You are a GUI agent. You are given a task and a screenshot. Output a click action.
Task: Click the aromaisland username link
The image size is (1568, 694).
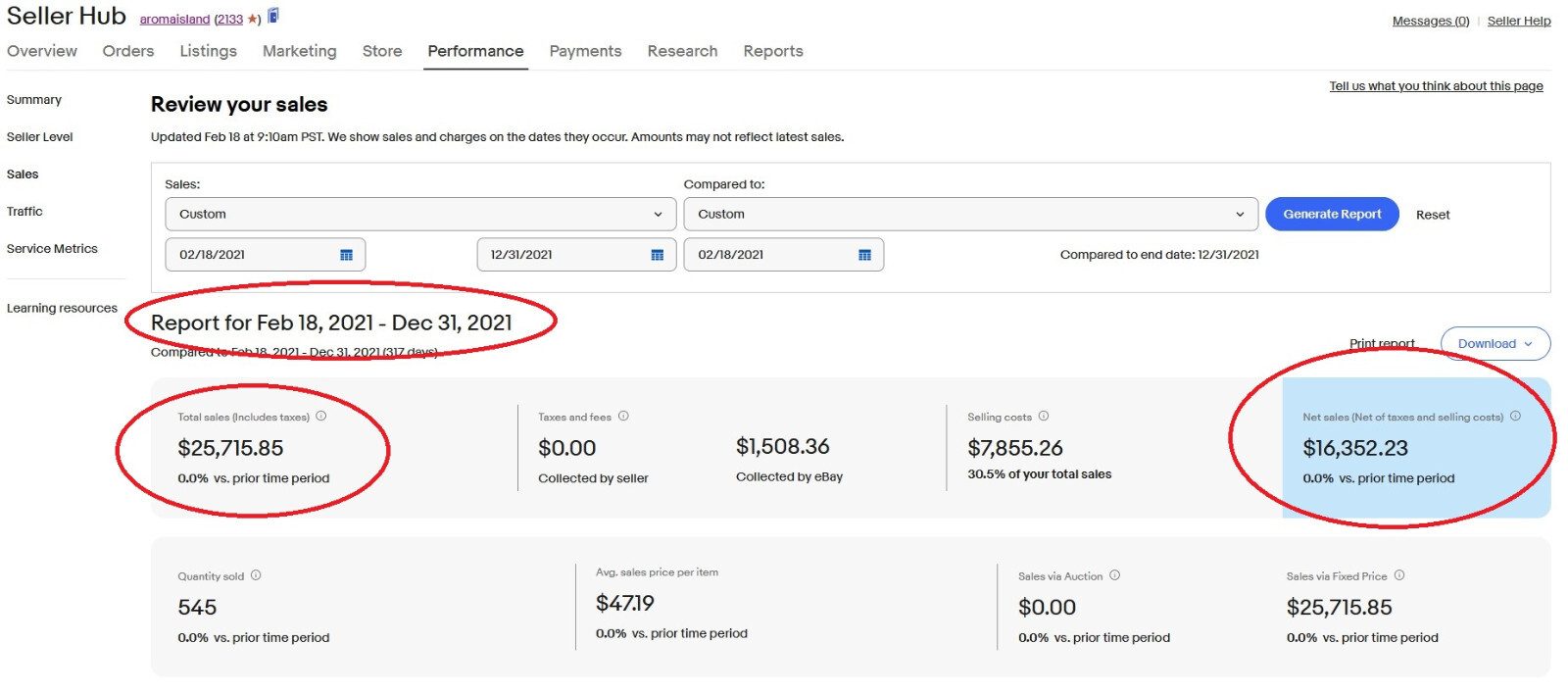pos(174,20)
